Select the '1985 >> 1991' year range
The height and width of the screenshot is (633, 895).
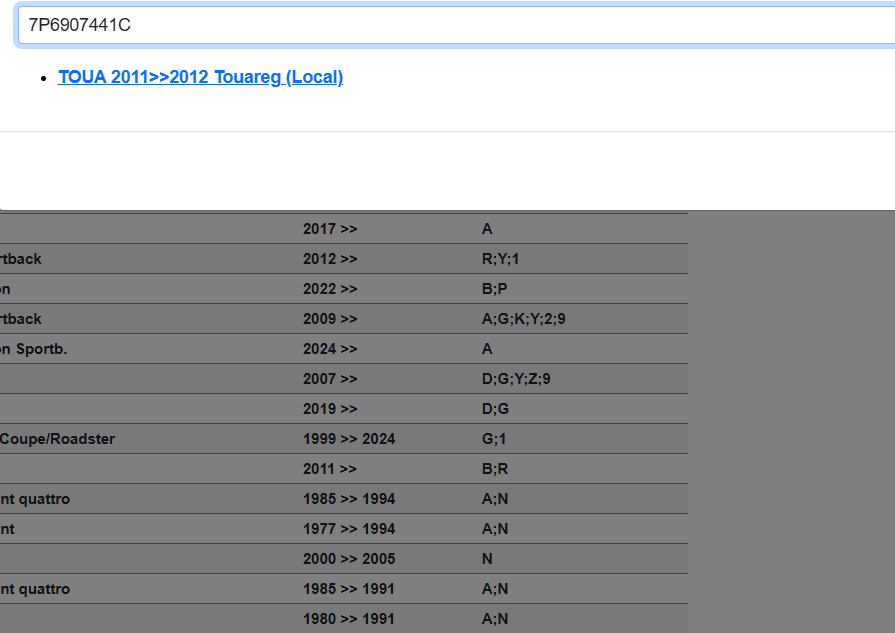349,589
